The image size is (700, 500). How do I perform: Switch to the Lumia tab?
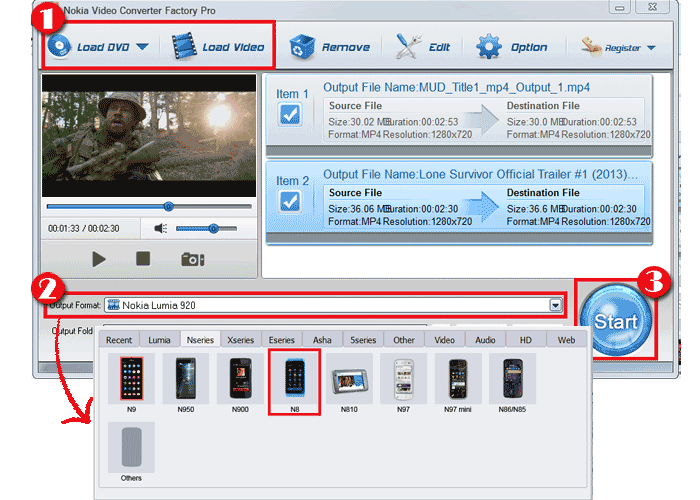coord(159,340)
